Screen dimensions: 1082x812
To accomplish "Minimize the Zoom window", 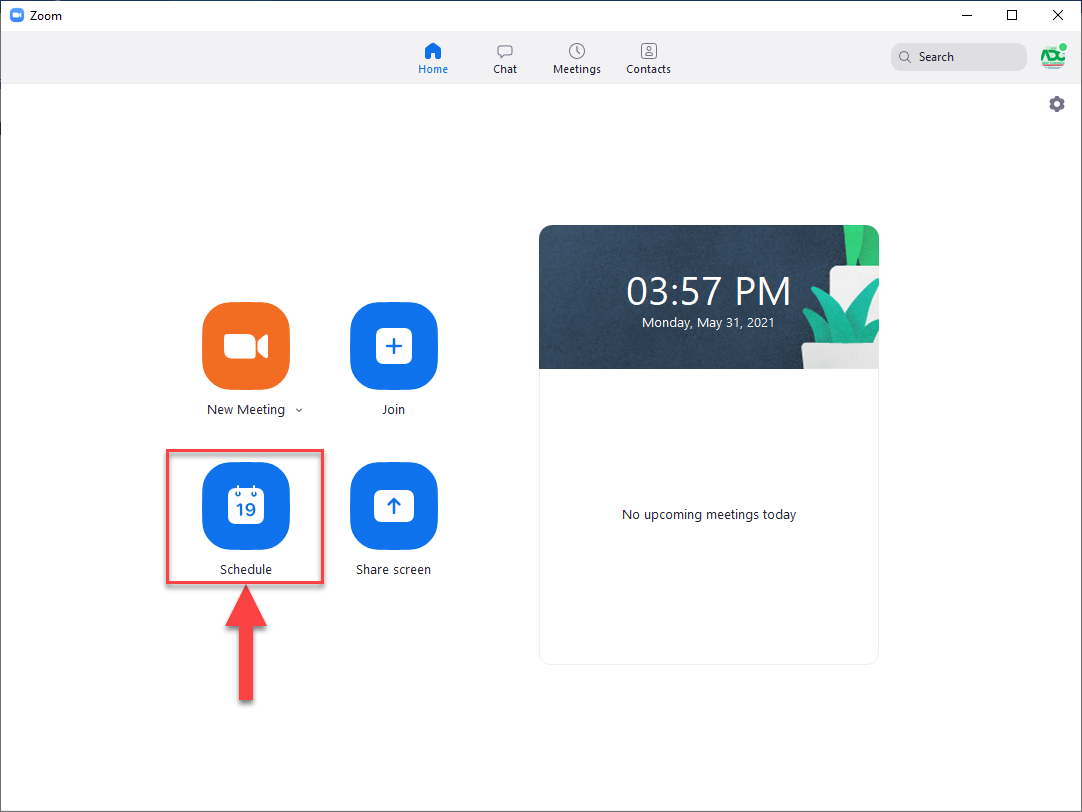I will click(x=966, y=15).
